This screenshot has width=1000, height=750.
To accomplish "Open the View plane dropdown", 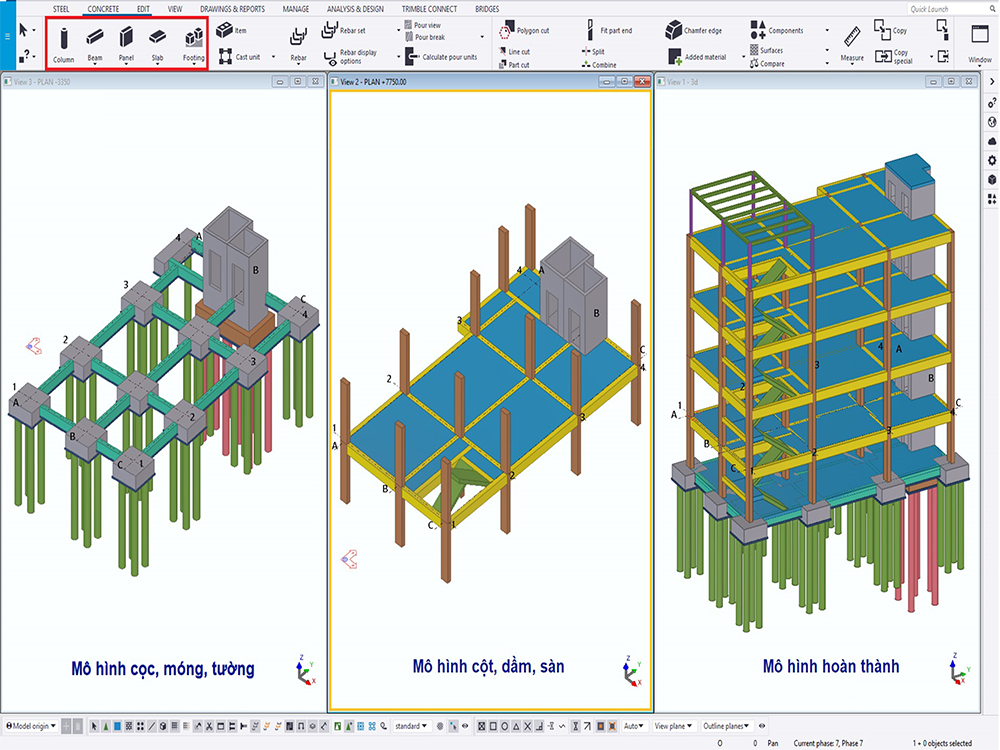I will click(x=673, y=725).
